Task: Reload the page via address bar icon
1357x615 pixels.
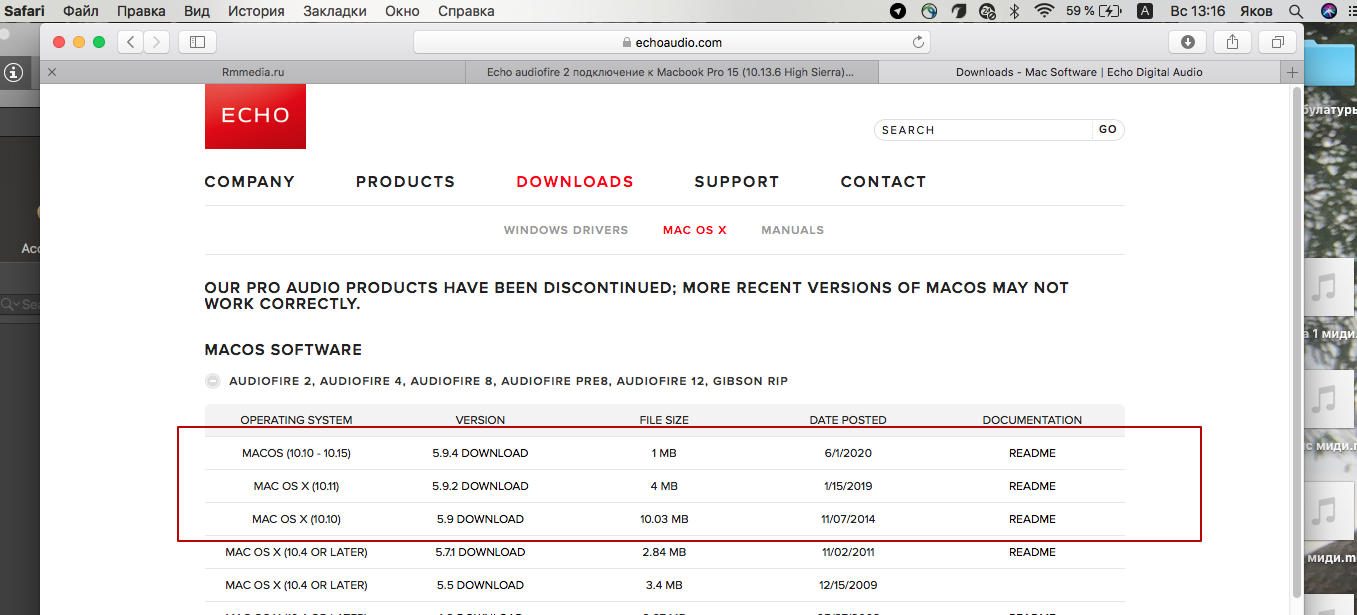Action: point(918,42)
